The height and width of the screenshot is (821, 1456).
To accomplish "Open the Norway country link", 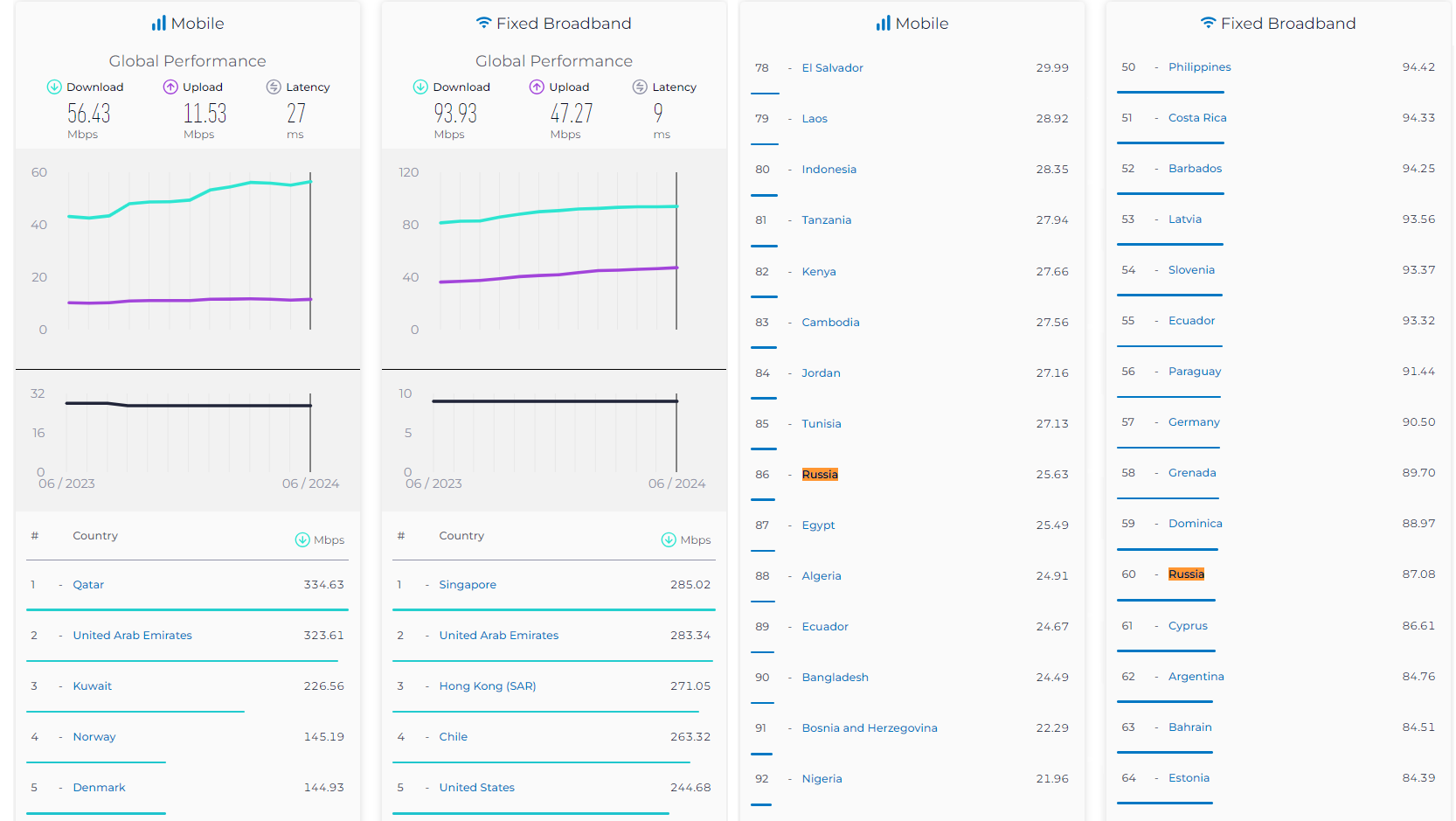I will point(94,737).
